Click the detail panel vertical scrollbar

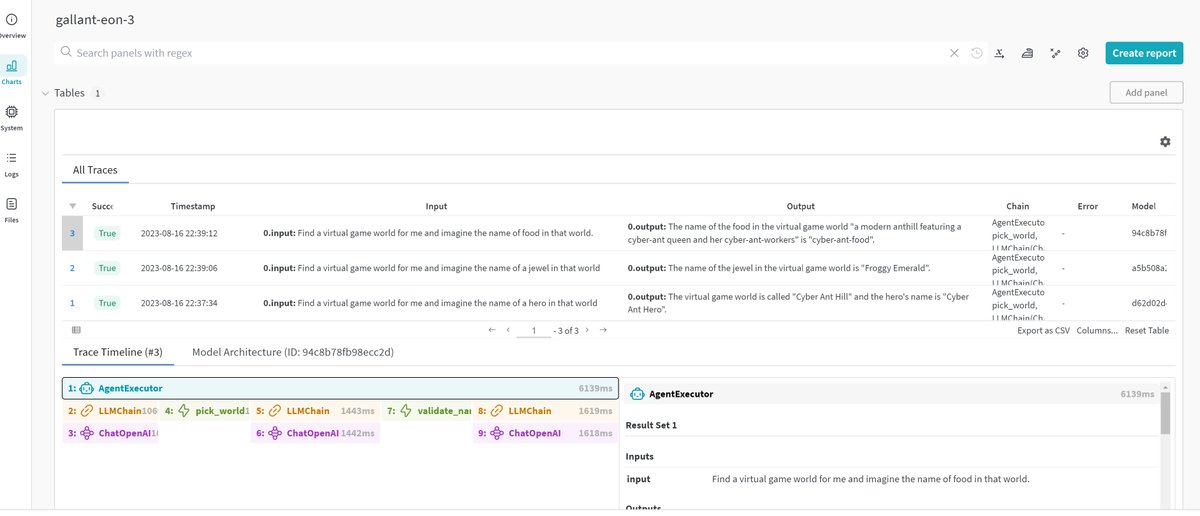pyautogui.click(x=1165, y=413)
